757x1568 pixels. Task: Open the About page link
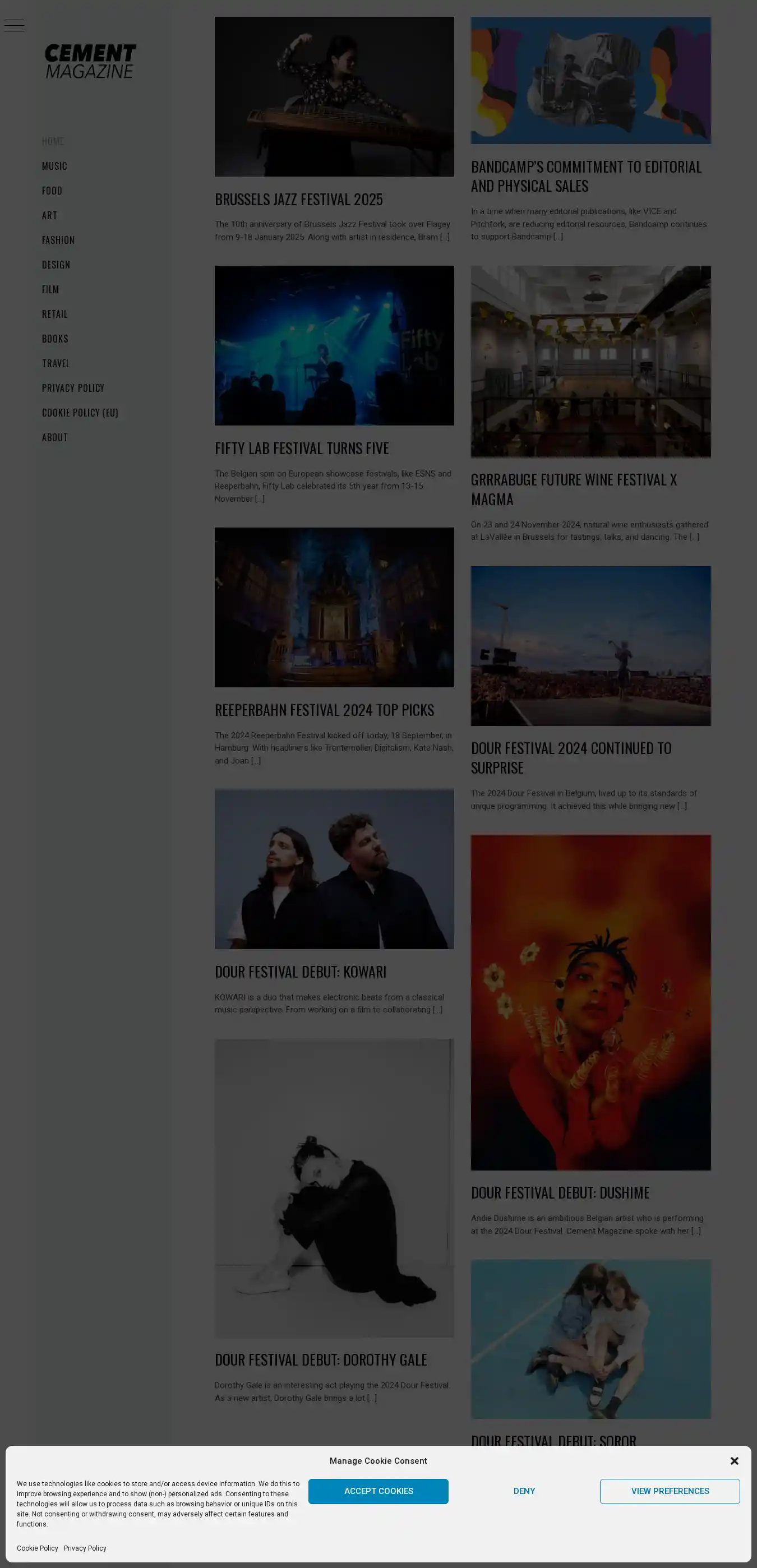[54, 437]
